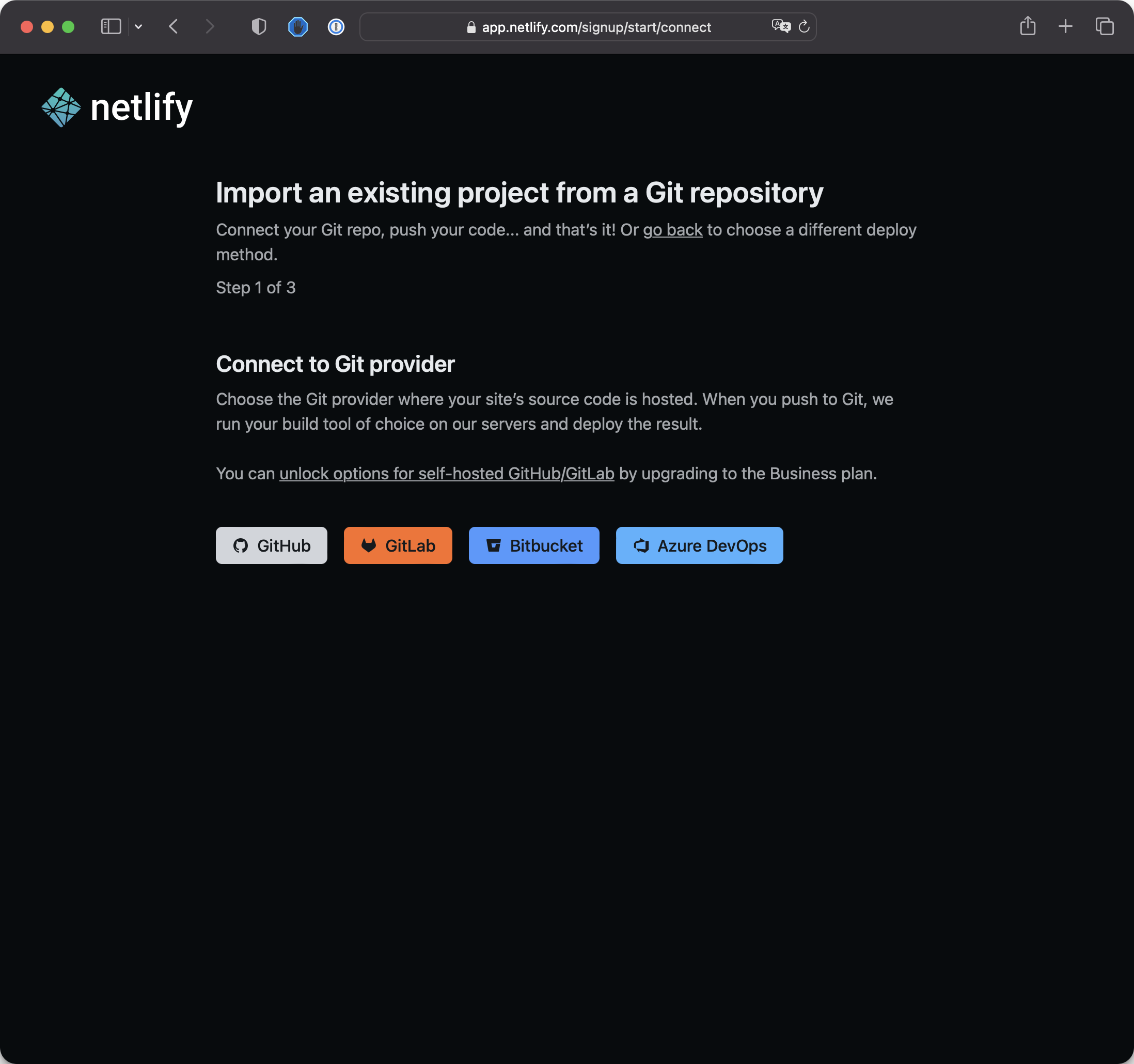Open a new tab with plus icon
Image resolution: width=1134 pixels, height=1064 pixels.
tap(1065, 26)
